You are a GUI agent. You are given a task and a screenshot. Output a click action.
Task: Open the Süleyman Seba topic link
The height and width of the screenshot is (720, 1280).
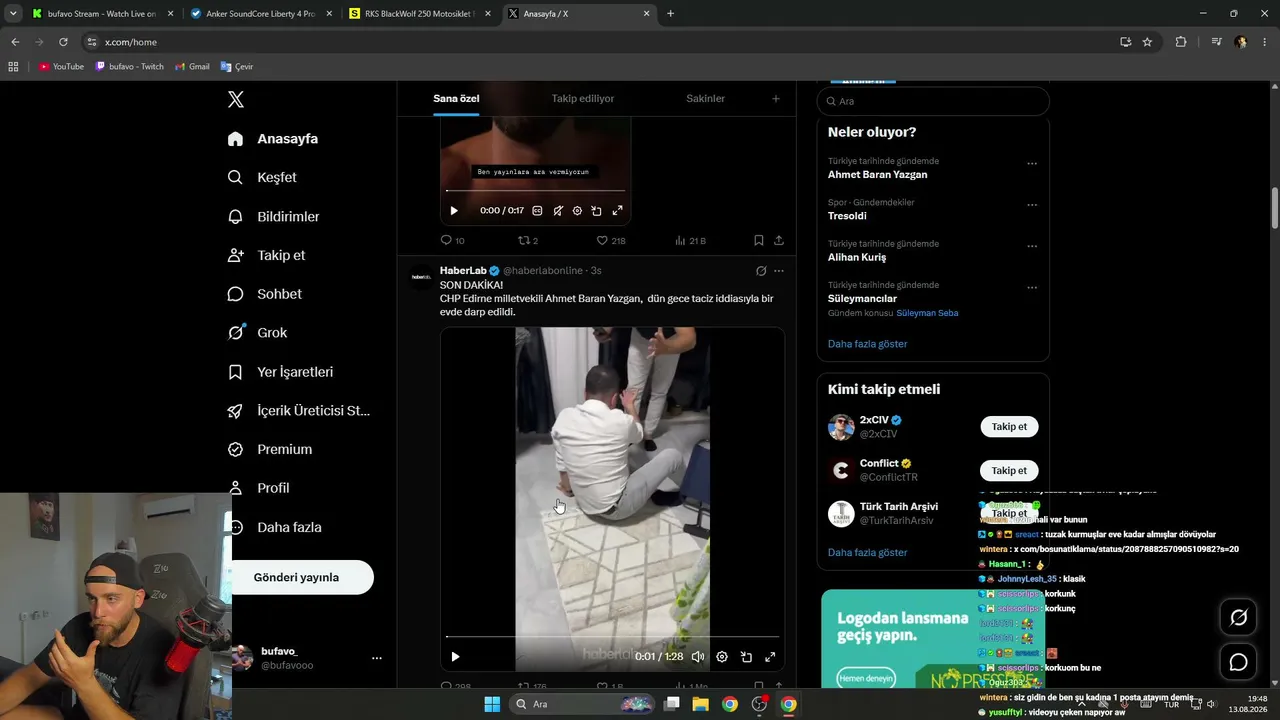click(927, 313)
